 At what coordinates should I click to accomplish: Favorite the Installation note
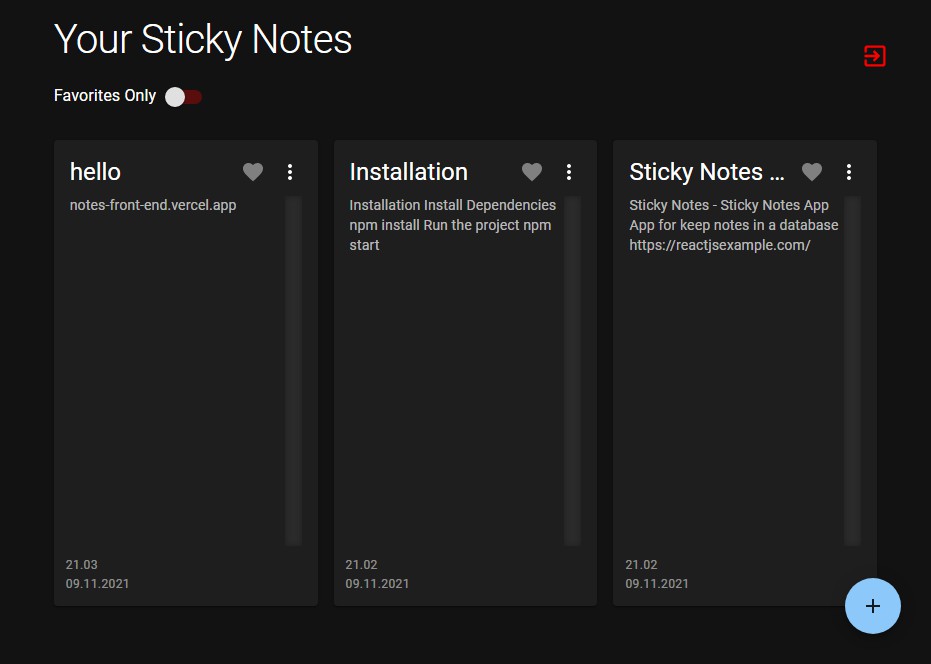tap(532, 172)
